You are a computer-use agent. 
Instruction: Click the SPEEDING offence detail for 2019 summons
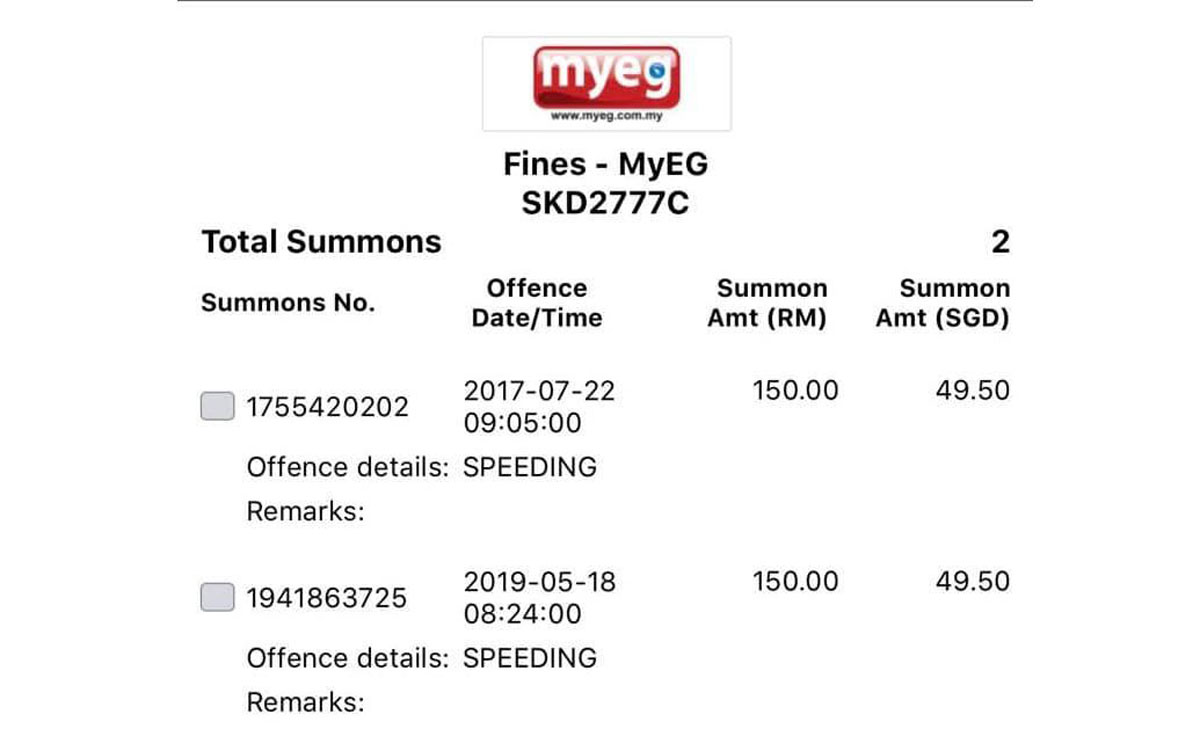(531, 657)
